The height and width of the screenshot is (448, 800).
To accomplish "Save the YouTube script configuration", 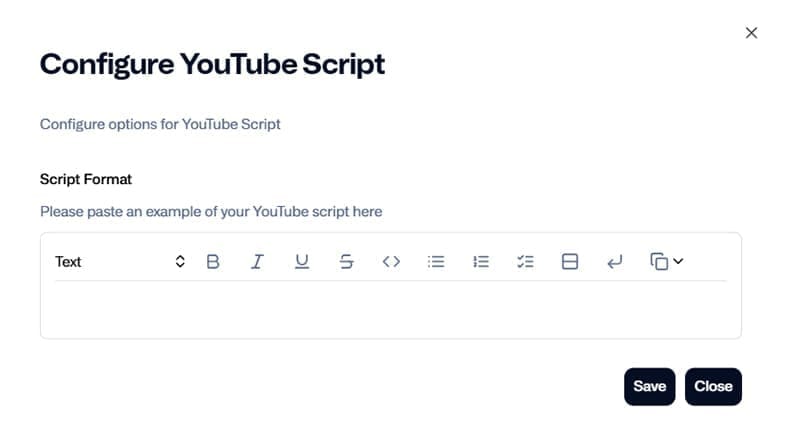I will [649, 387].
